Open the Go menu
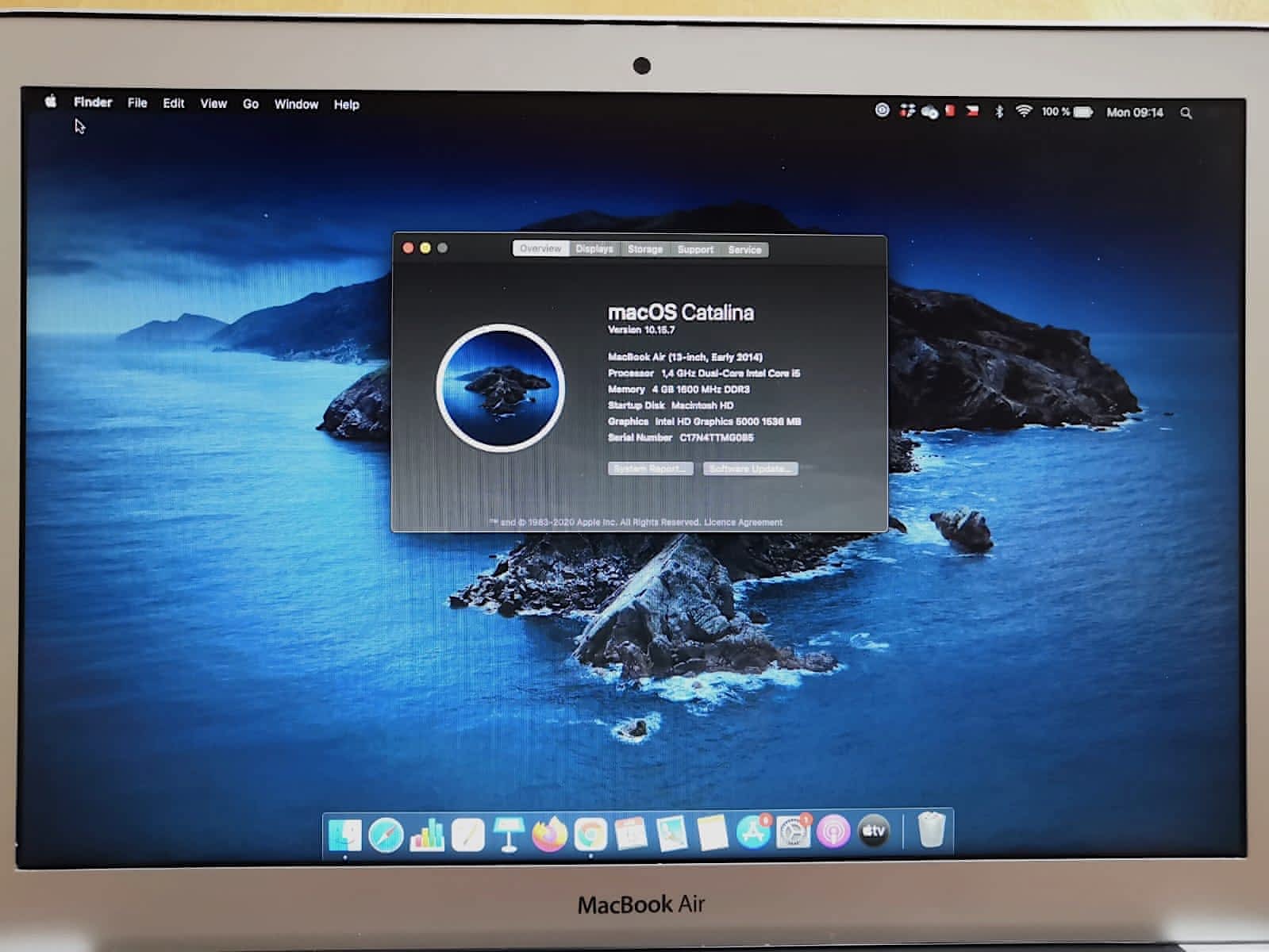Image resolution: width=1269 pixels, height=952 pixels. [x=251, y=104]
